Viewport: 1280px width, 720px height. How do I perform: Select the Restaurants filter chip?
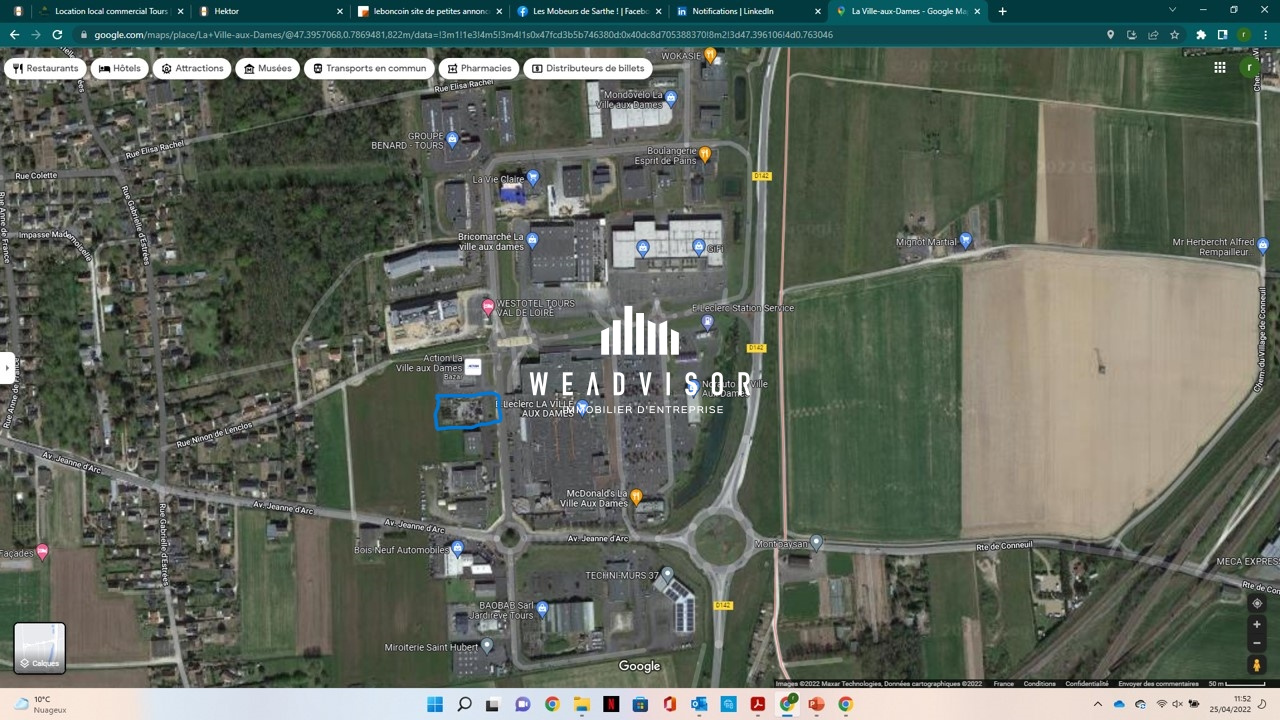46,69
